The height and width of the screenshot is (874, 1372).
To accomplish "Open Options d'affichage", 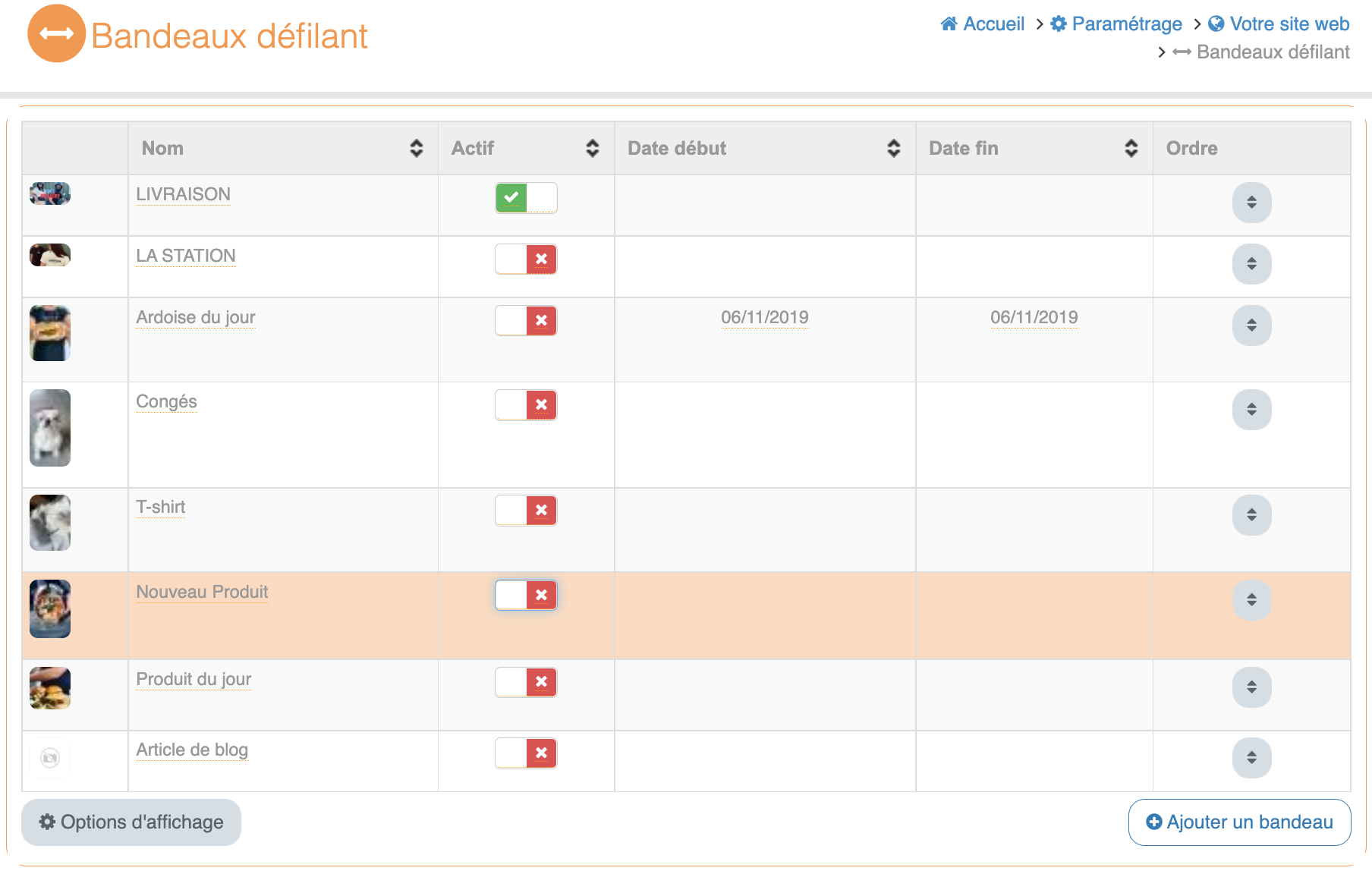I will click(131, 822).
